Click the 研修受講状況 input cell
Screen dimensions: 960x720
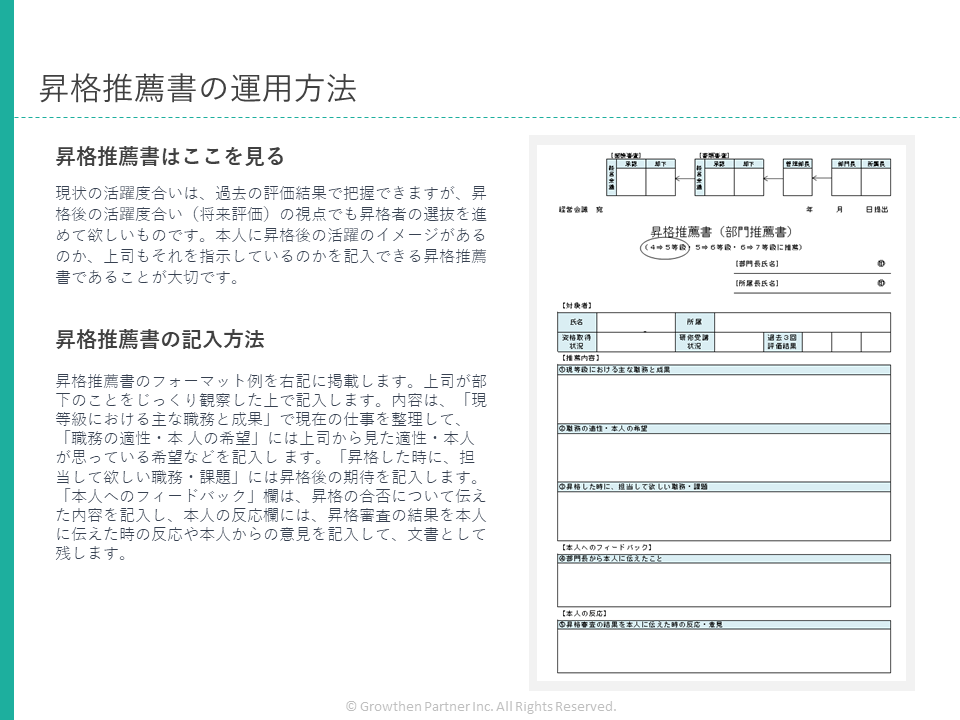pyautogui.click(x=735, y=342)
